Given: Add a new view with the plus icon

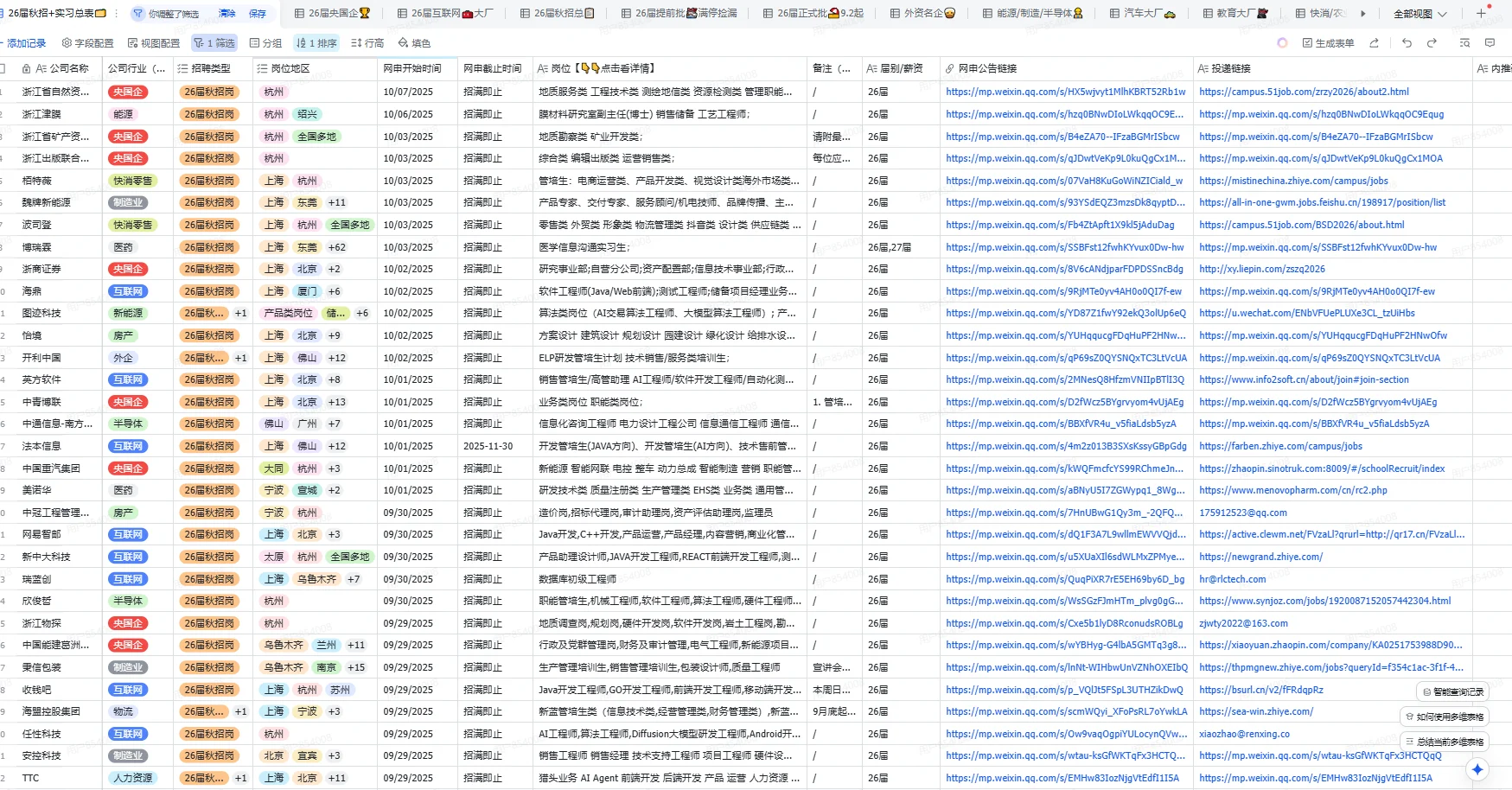Looking at the screenshot, I should tap(1481, 13).
